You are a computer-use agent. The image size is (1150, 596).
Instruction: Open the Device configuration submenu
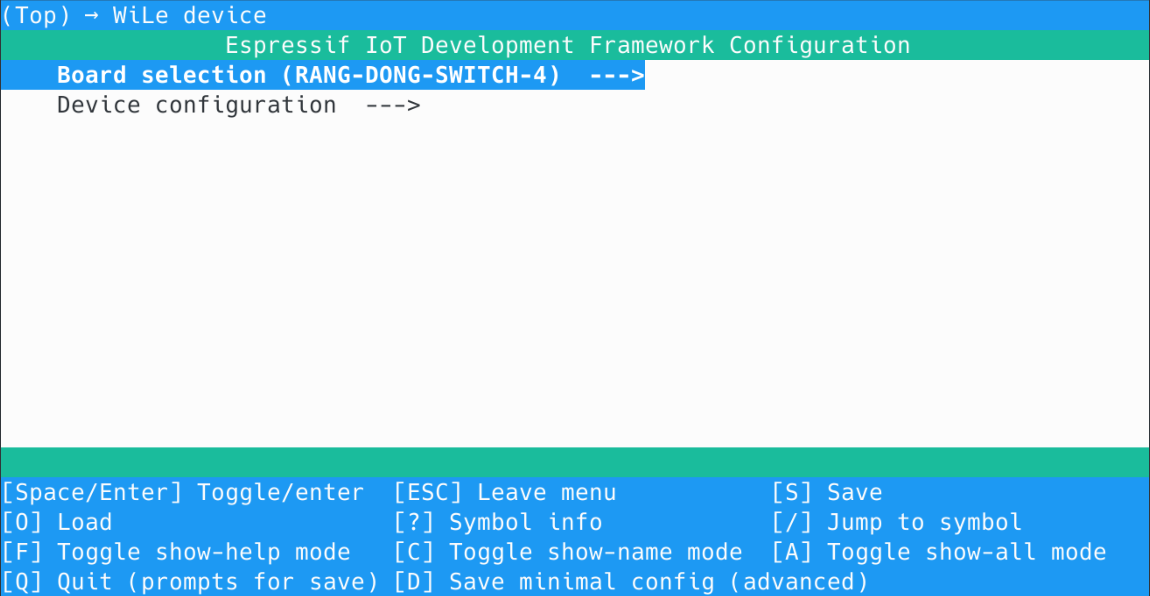tap(196, 105)
